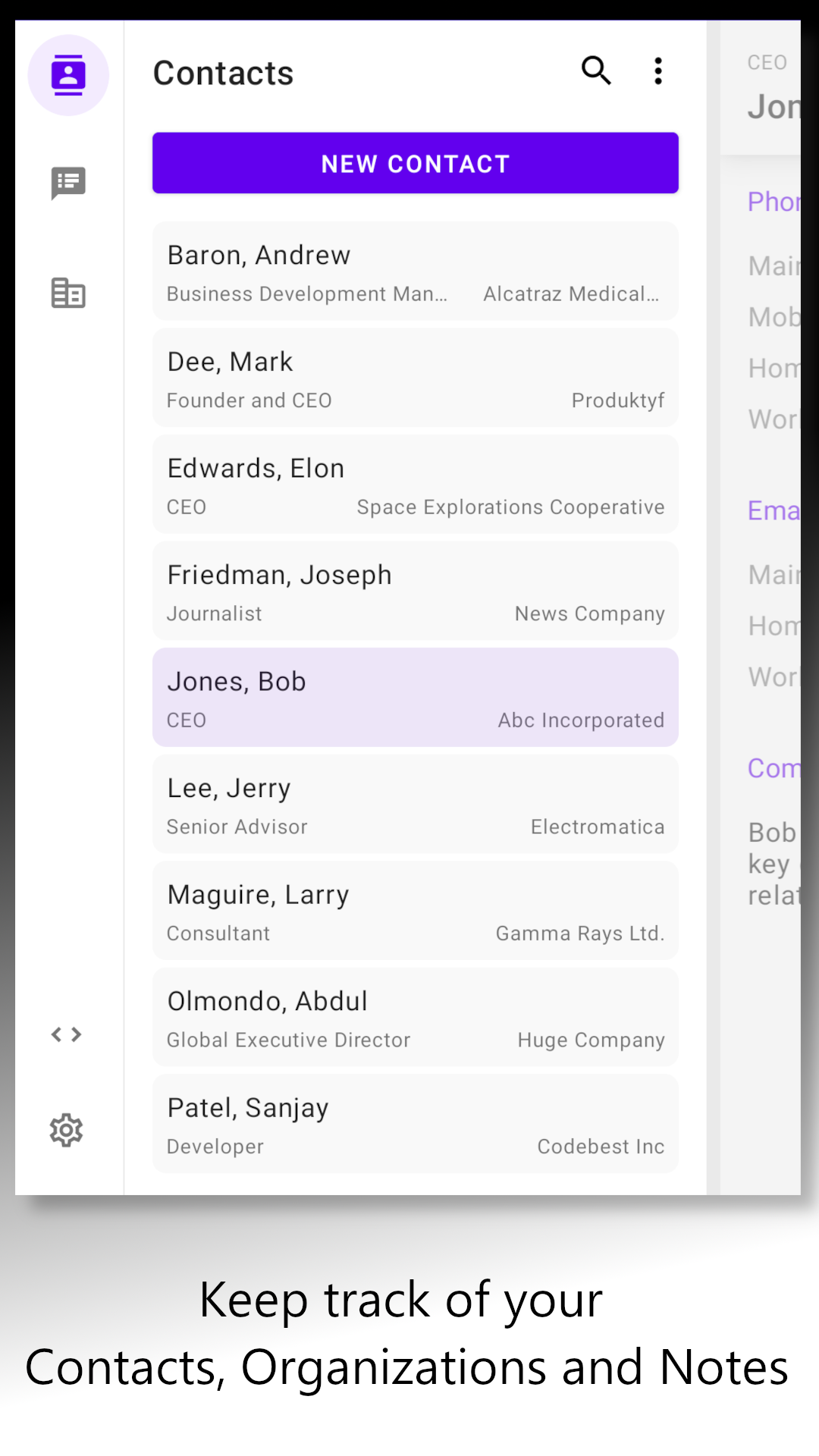Select Patel, Sanjay developer entry

(x=415, y=1124)
